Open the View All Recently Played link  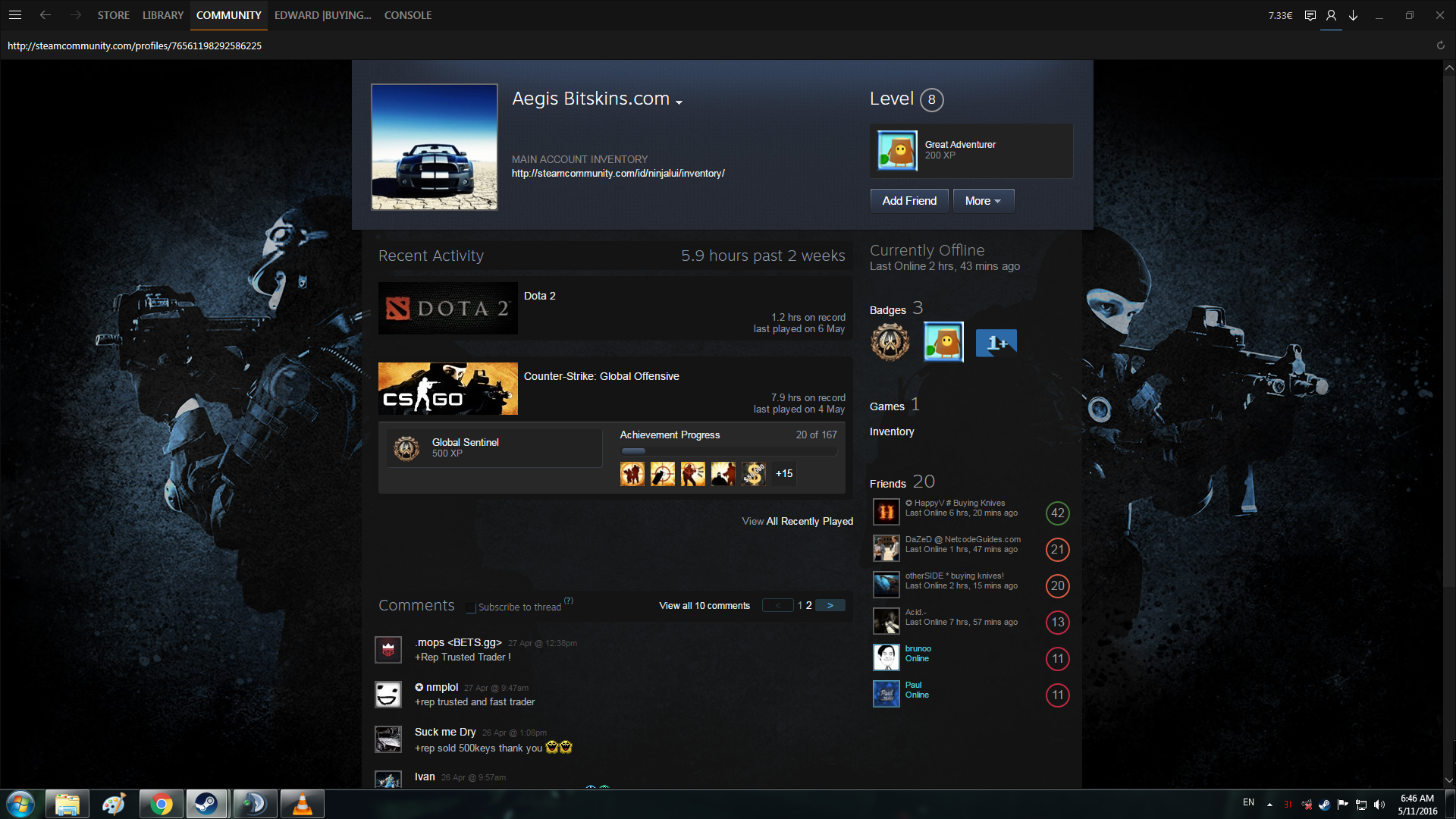tap(797, 521)
